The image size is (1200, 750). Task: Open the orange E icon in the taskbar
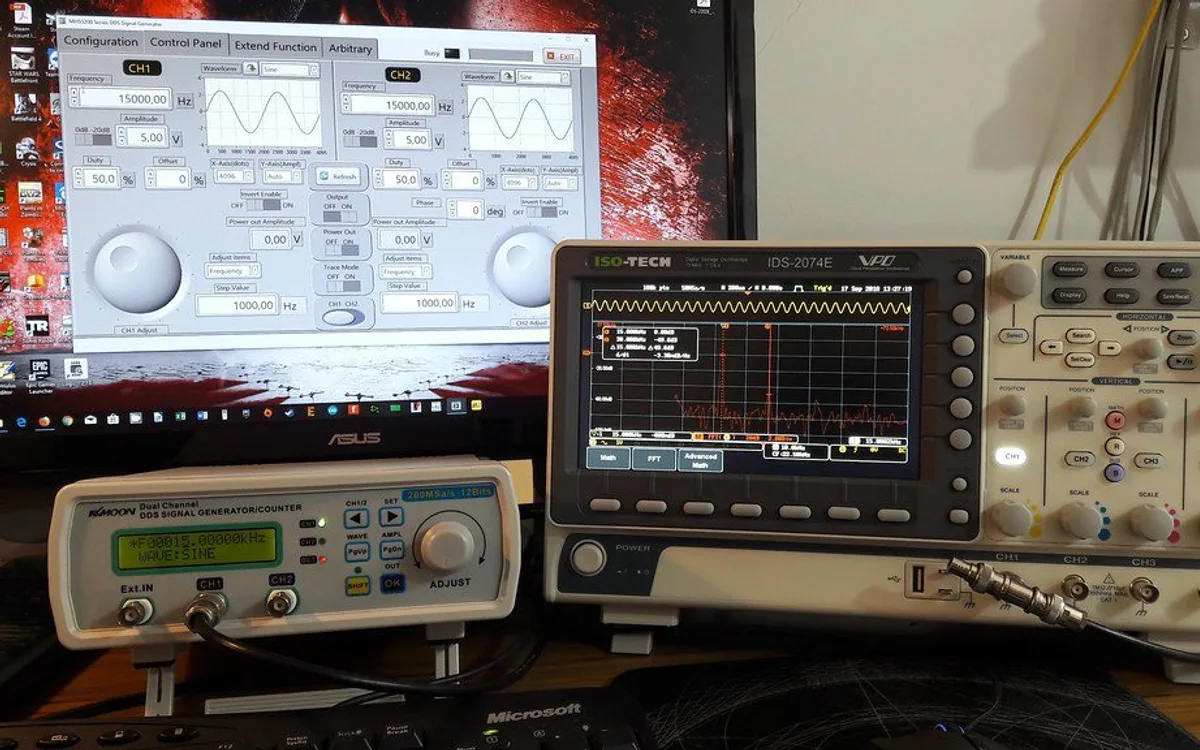tap(310, 410)
